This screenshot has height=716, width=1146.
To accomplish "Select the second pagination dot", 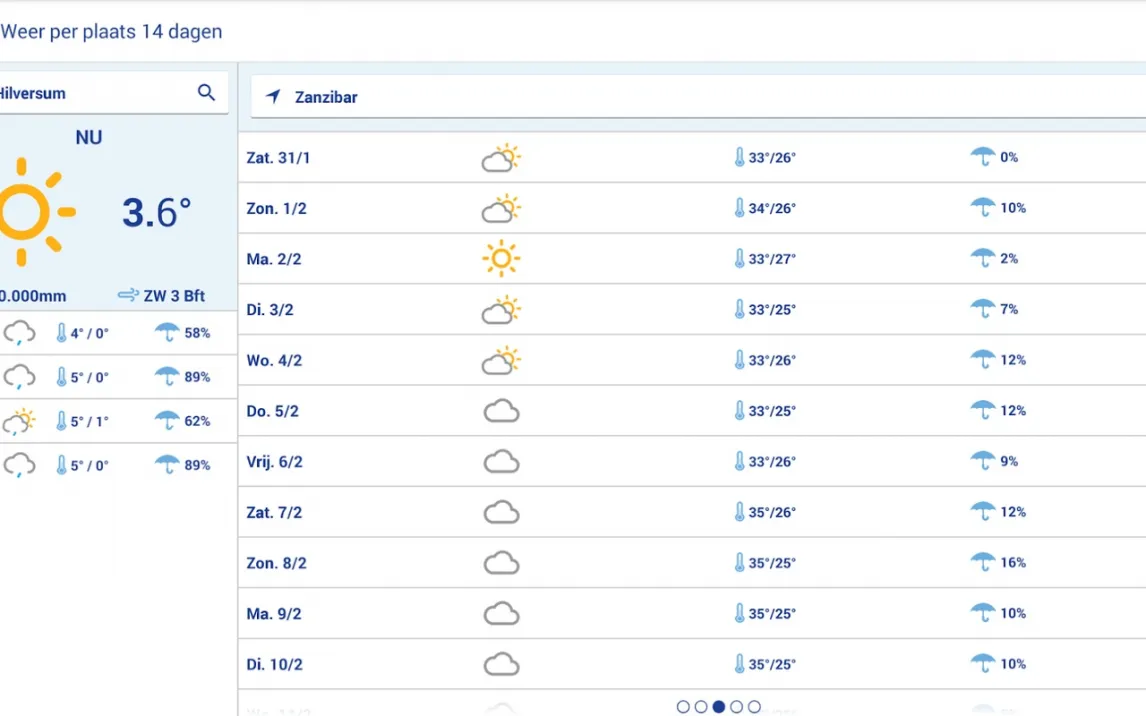I will 701,707.
